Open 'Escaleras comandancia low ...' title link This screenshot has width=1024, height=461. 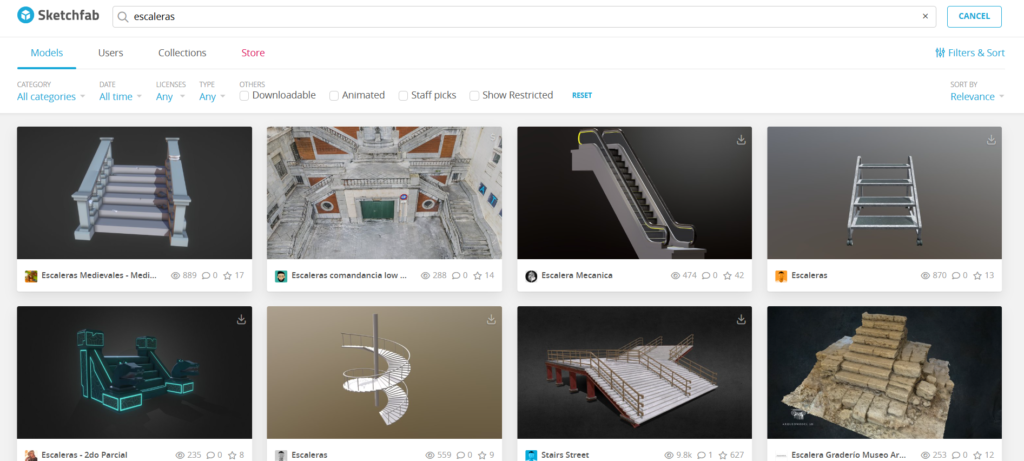click(x=349, y=276)
